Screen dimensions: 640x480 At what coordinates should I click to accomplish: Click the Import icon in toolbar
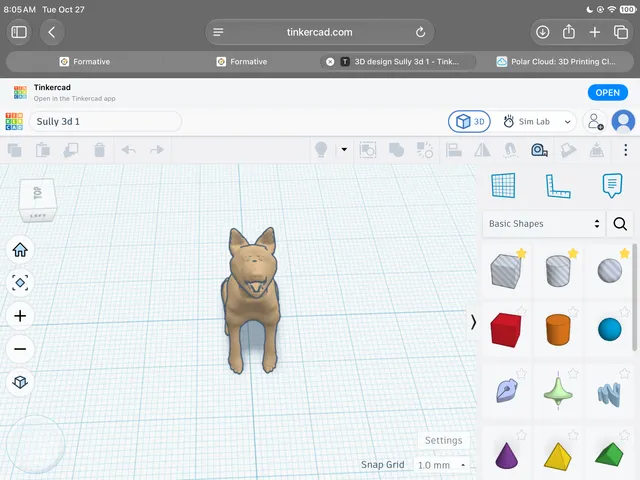pos(568,150)
